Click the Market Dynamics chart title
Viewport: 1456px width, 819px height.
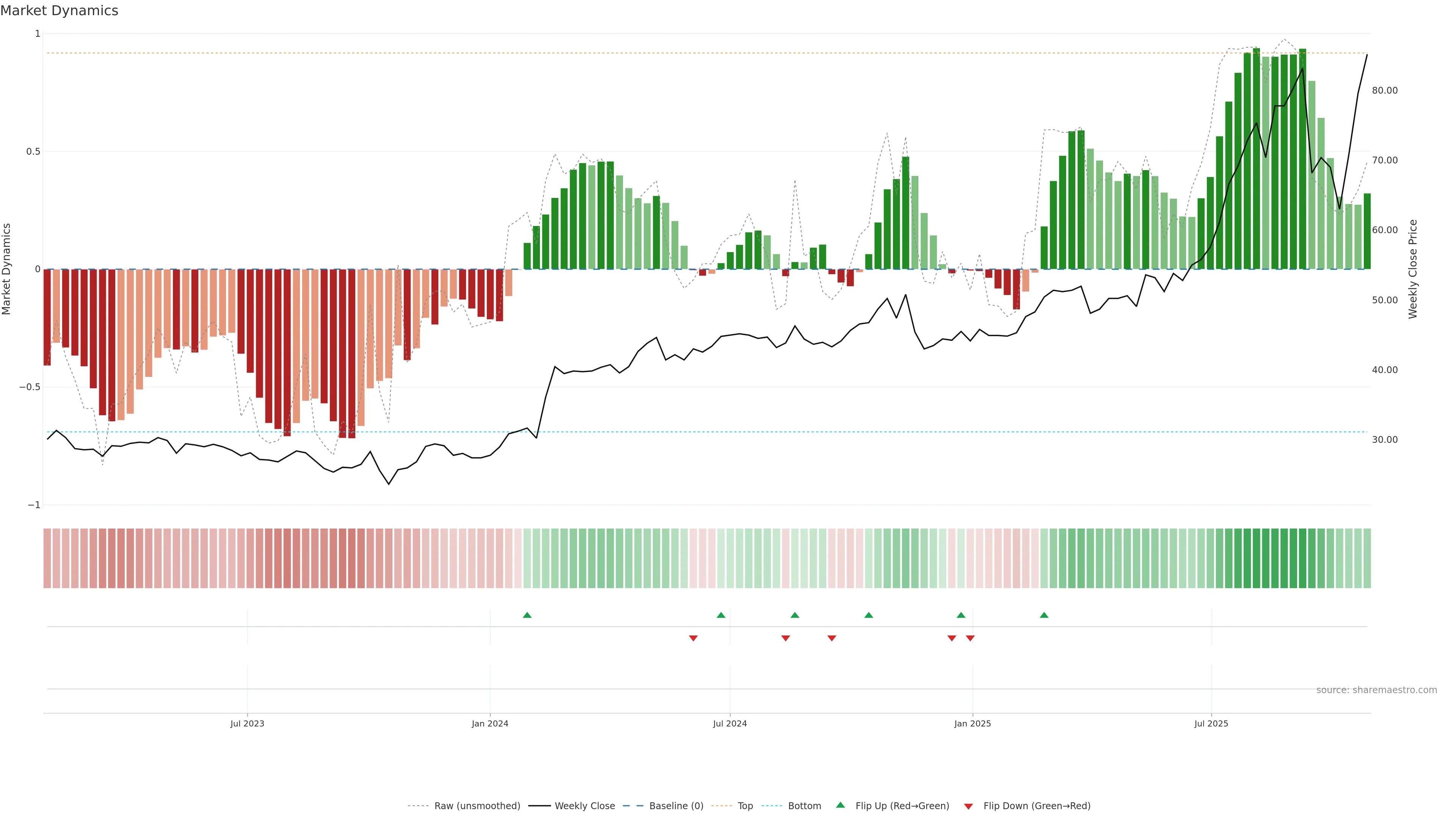tap(60, 11)
